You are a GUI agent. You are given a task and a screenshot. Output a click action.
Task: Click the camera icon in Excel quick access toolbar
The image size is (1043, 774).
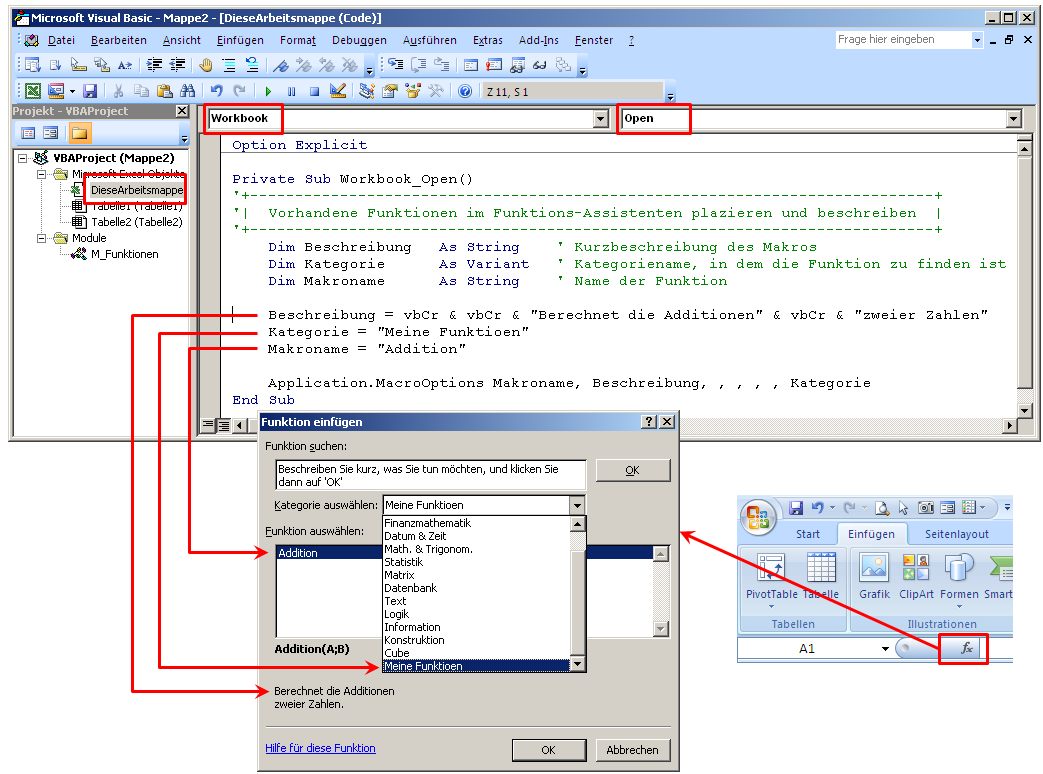(925, 508)
